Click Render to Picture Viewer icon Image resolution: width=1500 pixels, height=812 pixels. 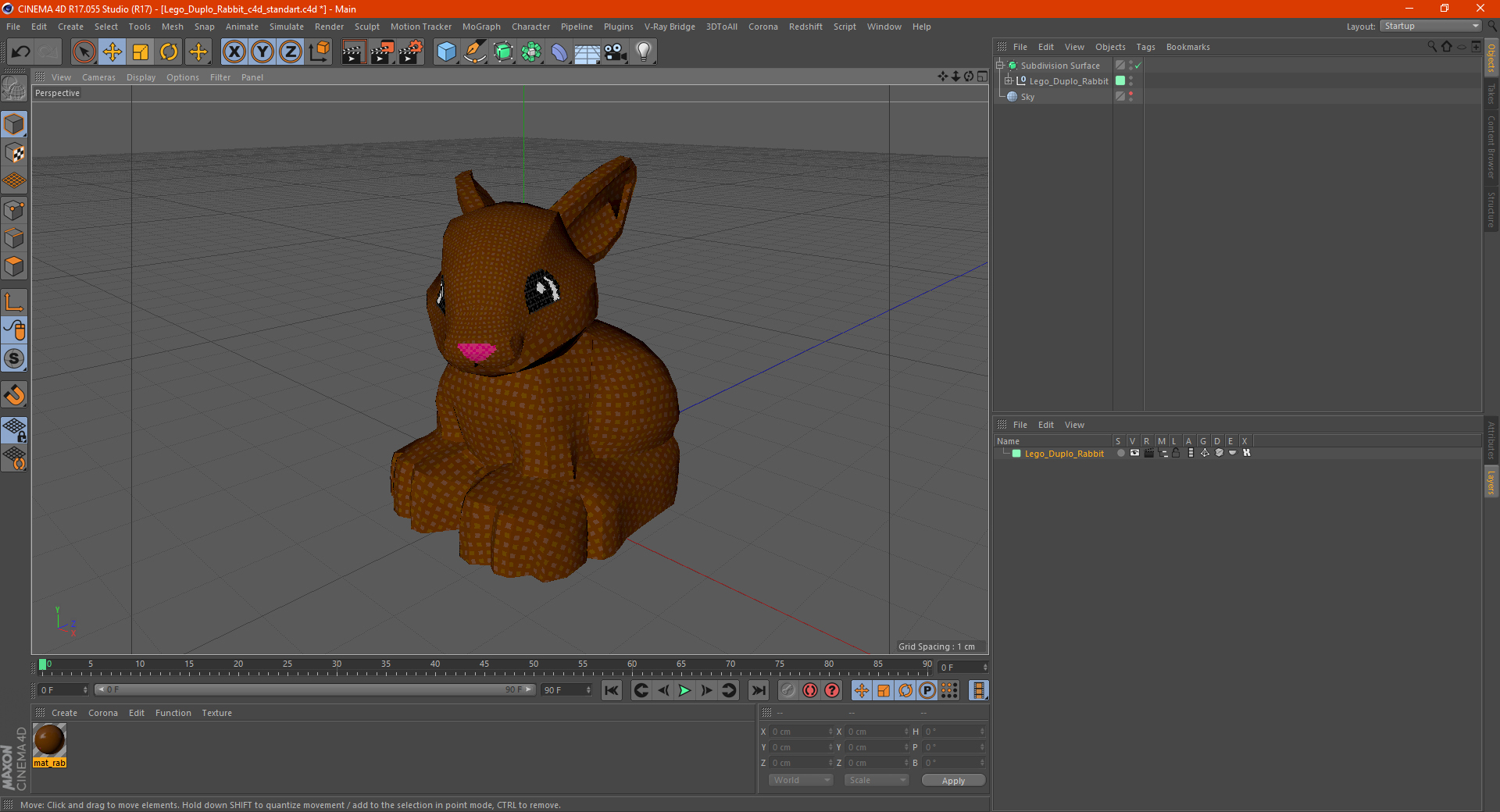point(382,52)
